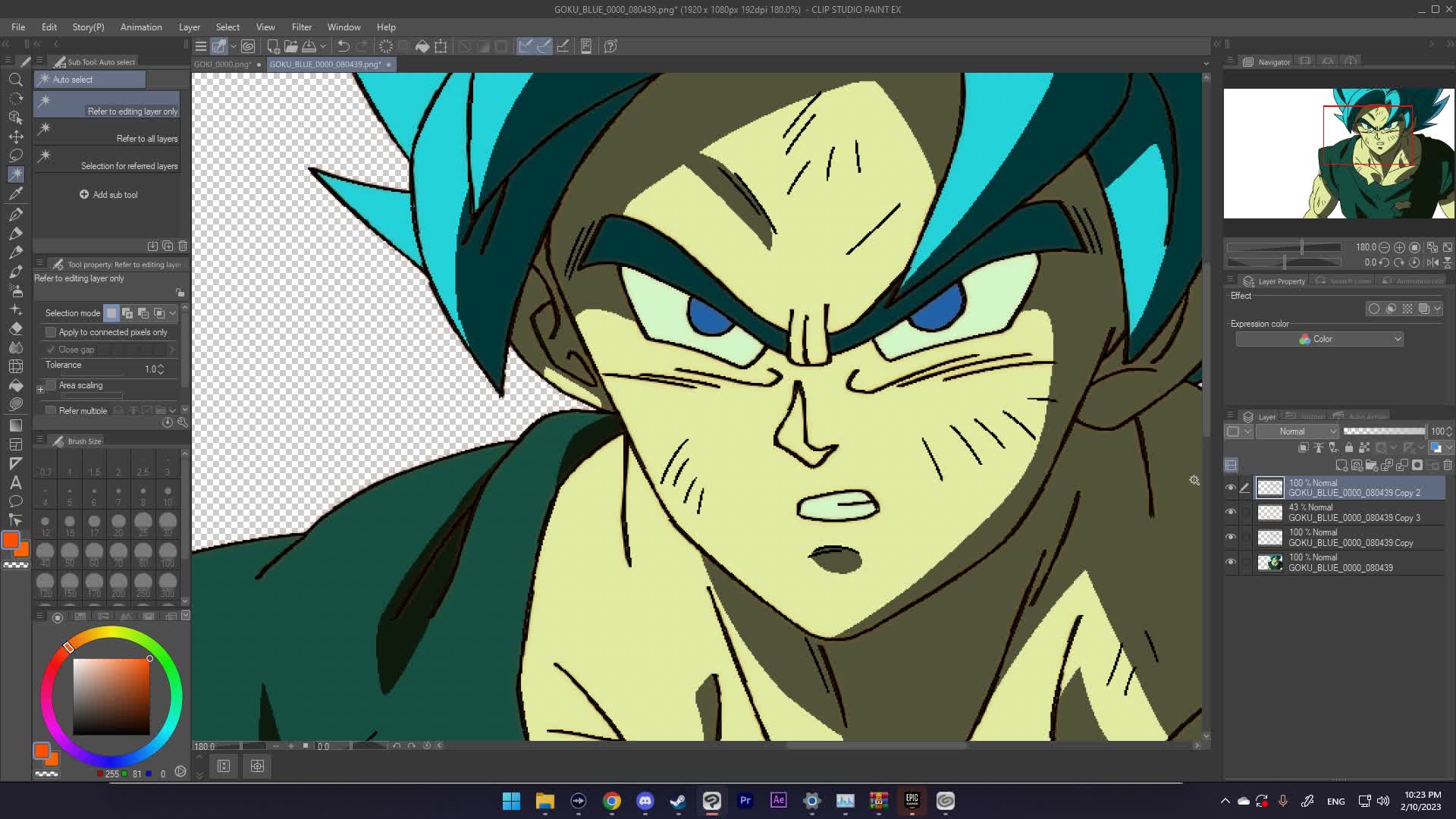Select Refer to editing layer only sub tool

(x=107, y=104)
